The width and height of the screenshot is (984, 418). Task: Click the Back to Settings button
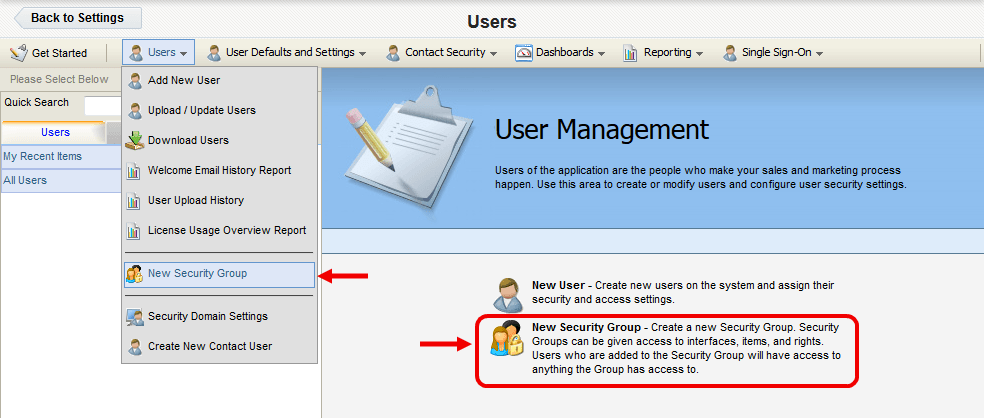(78, 18)
